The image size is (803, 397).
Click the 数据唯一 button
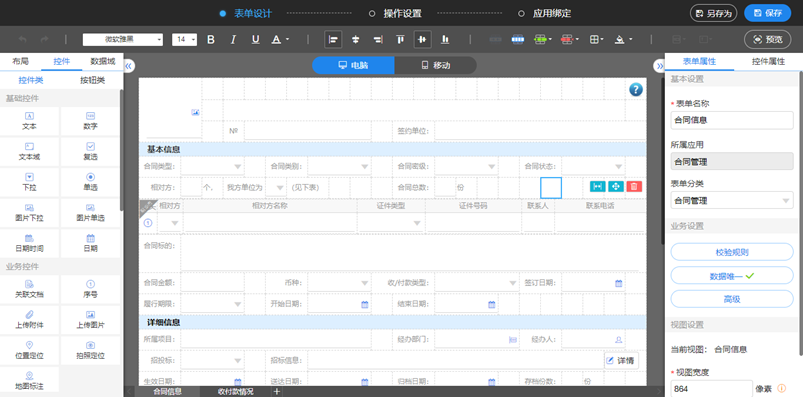[x=732, y=276]
